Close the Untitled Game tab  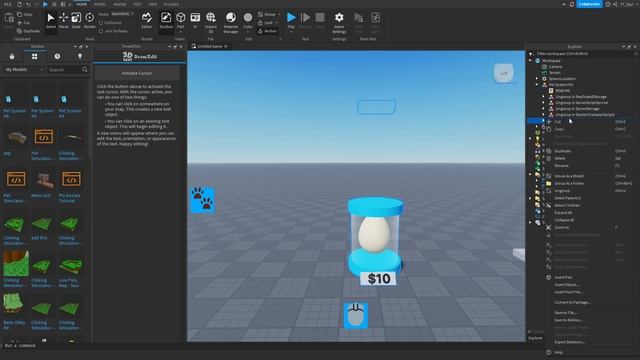click(226, 47)
